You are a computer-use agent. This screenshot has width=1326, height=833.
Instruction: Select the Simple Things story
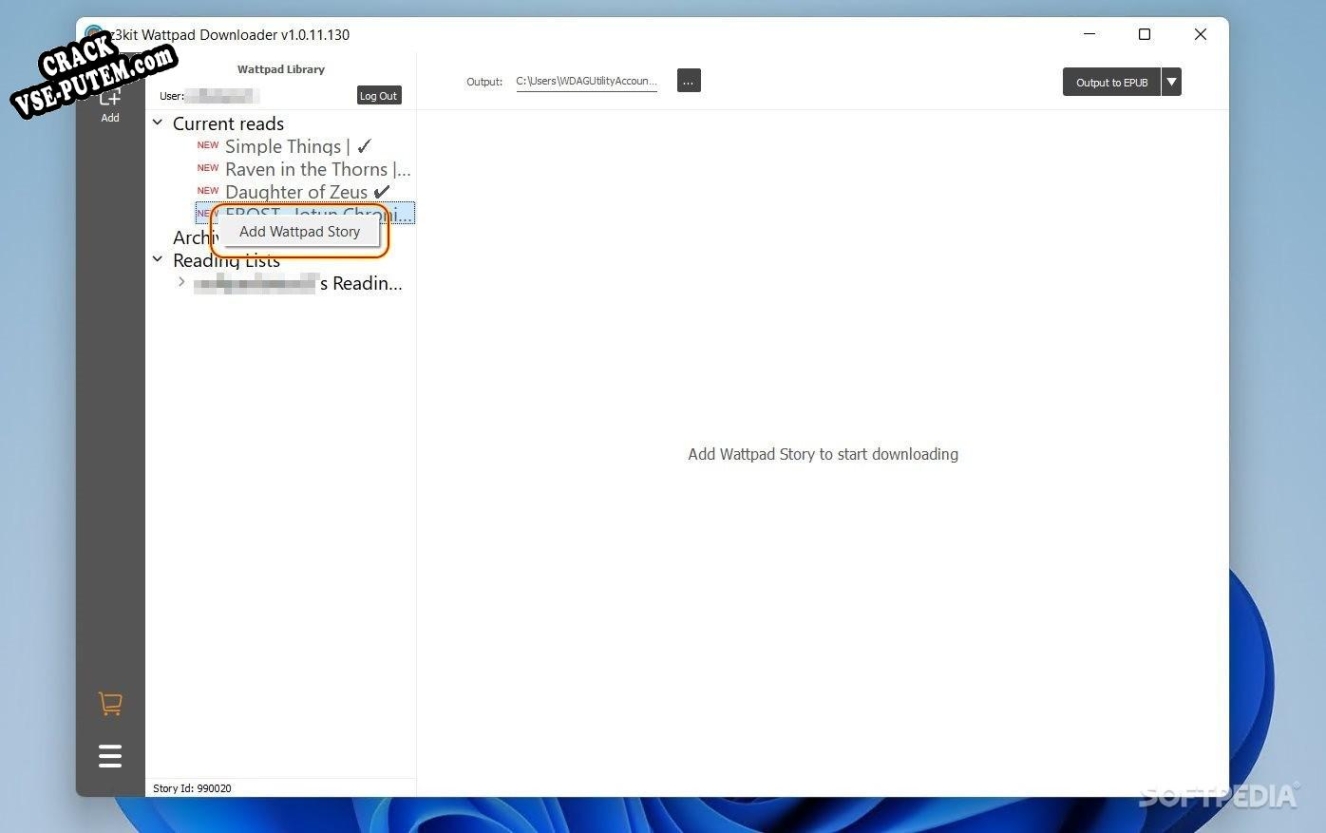(x=298, y=146)
